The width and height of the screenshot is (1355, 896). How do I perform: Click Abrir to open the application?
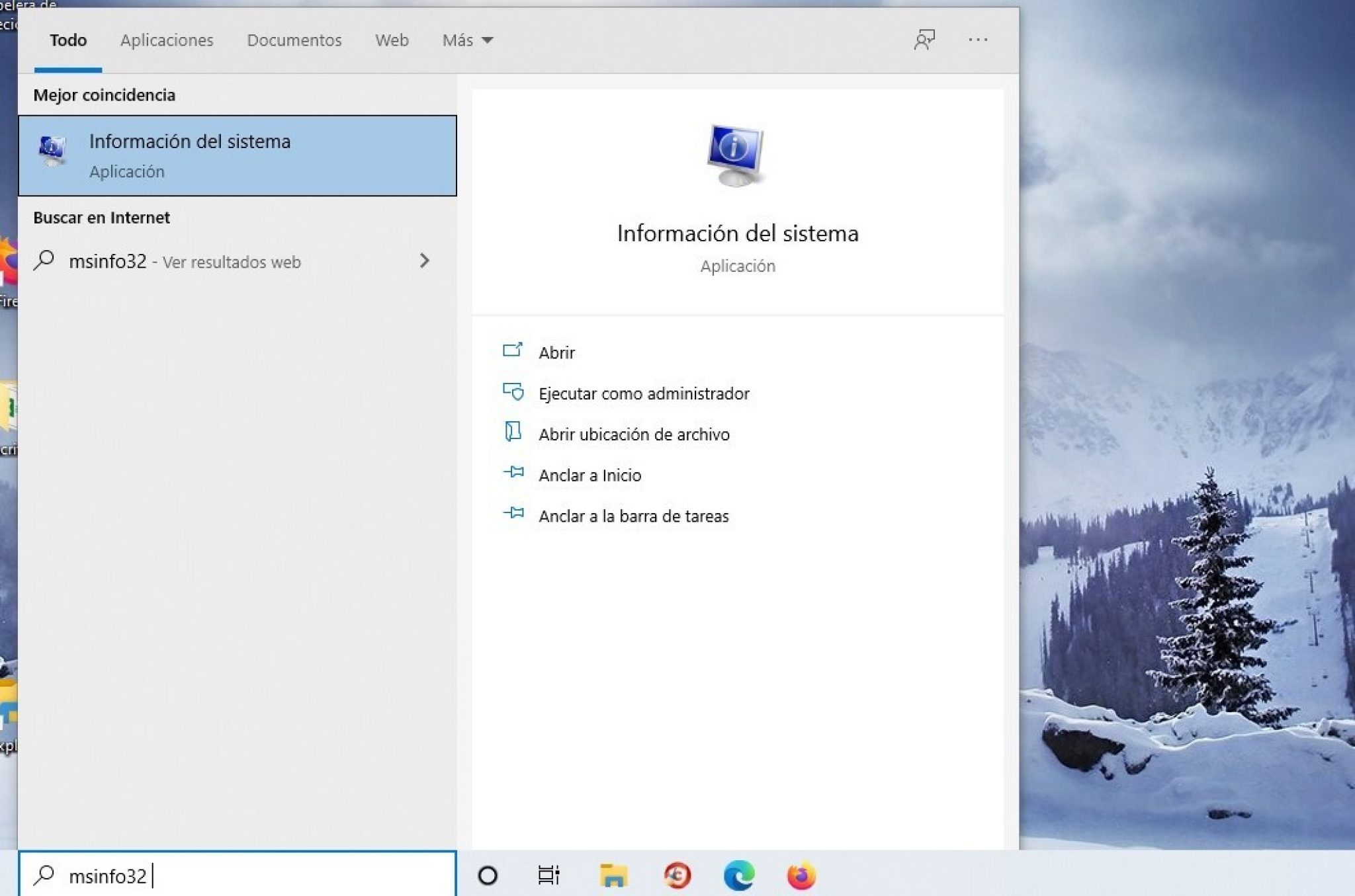click(x=556, y=352)
